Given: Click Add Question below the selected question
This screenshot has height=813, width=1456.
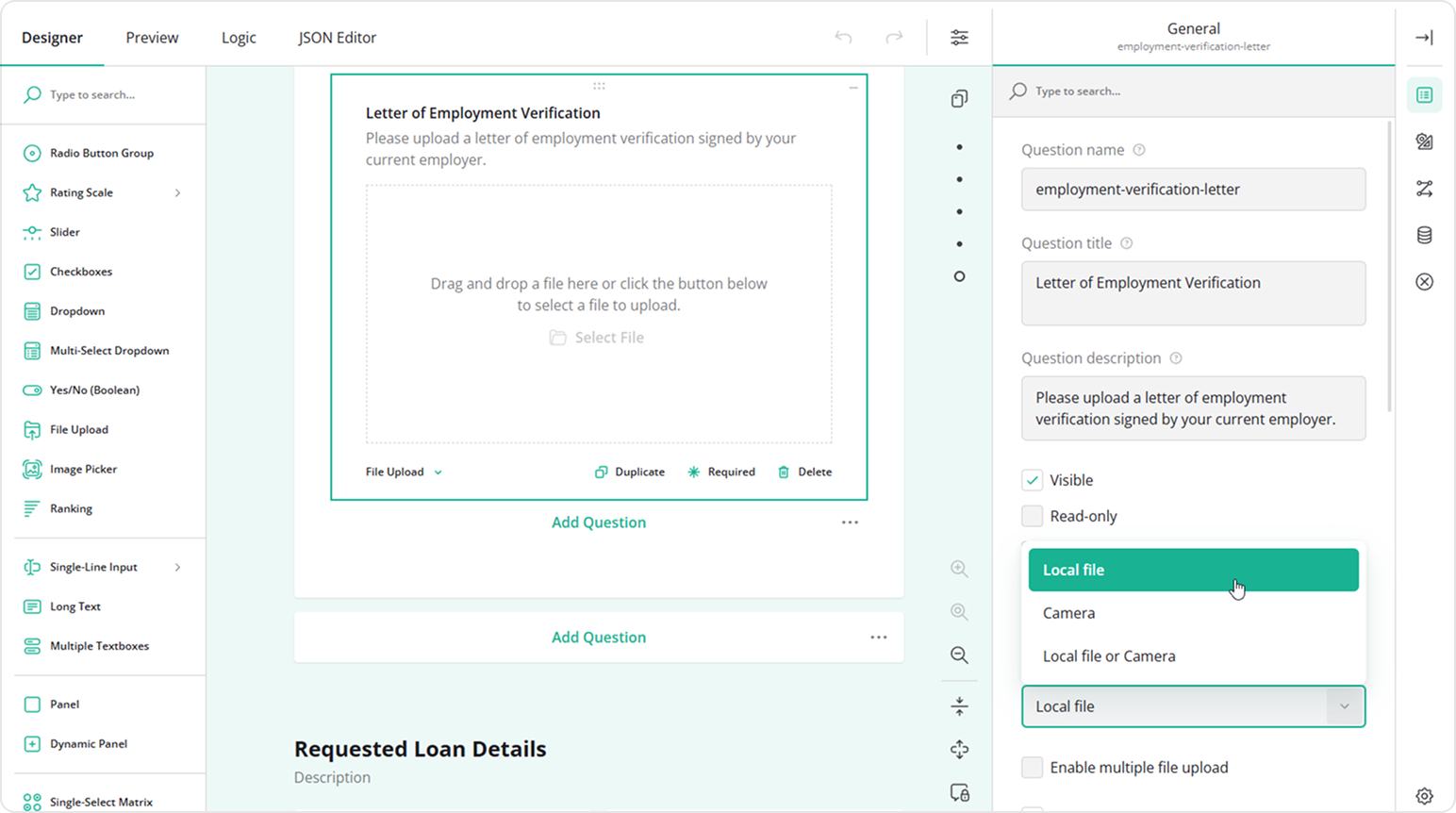Looking at the screenshot, I should [x=598, y=522].
